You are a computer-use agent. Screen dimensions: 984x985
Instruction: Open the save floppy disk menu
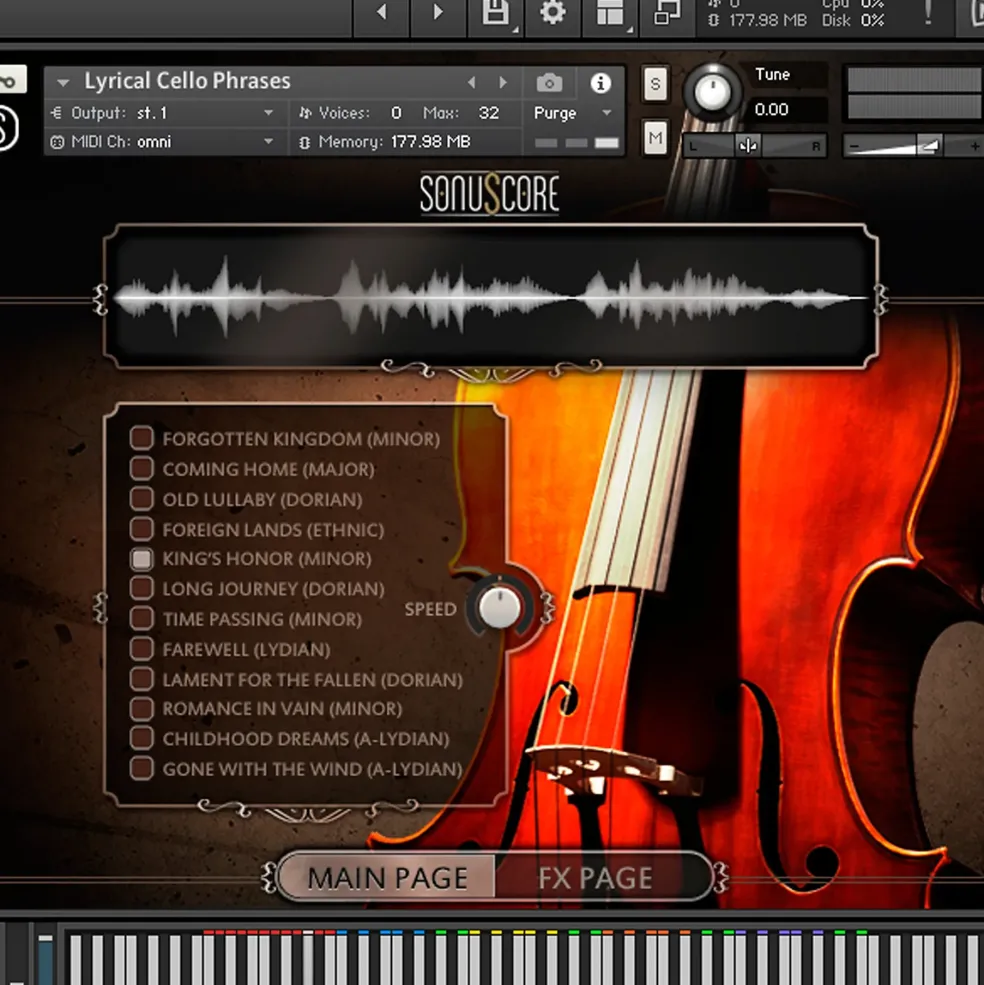tap(496, 13)
